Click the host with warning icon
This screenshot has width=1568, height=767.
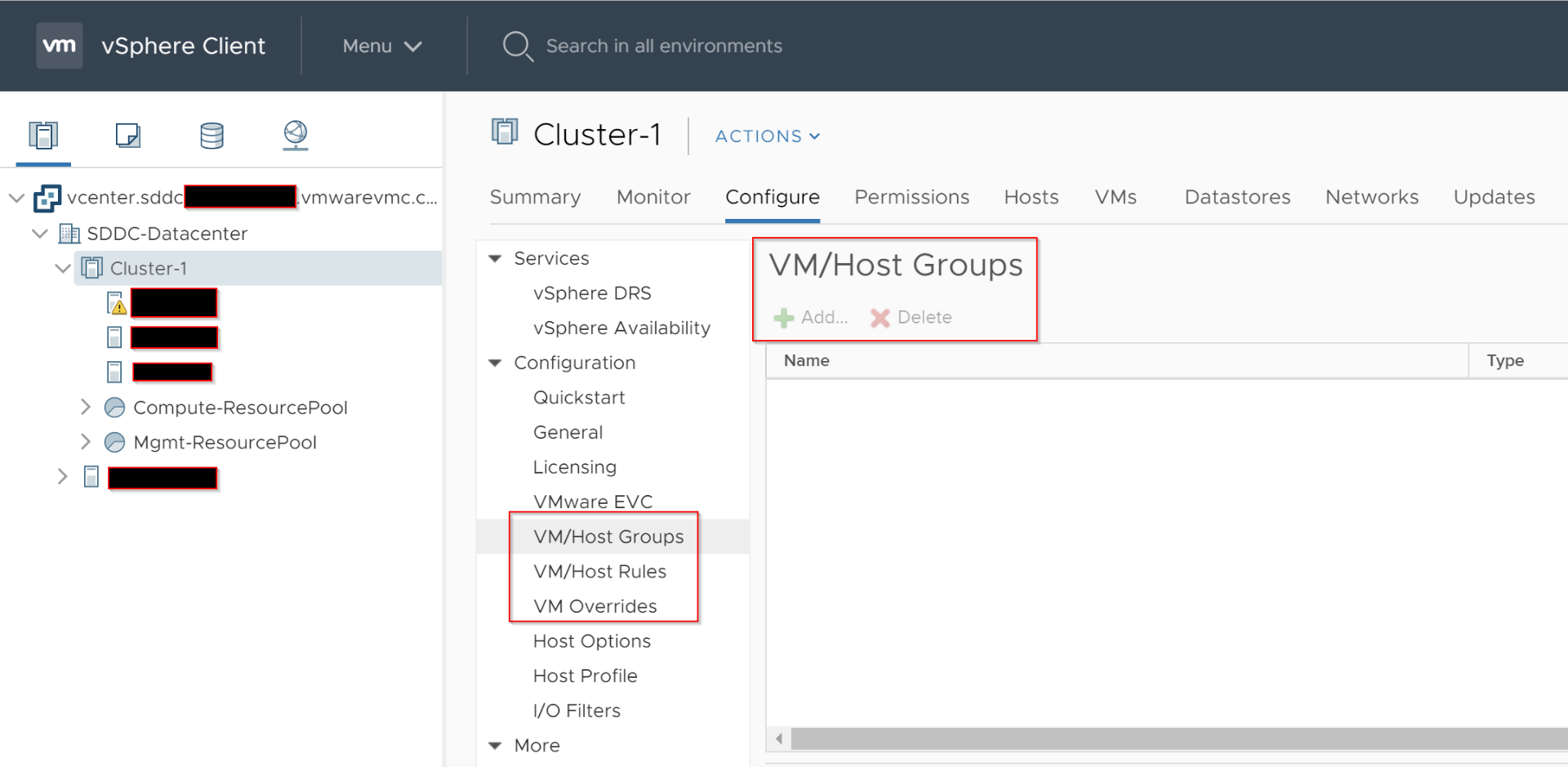coord(117,303)
